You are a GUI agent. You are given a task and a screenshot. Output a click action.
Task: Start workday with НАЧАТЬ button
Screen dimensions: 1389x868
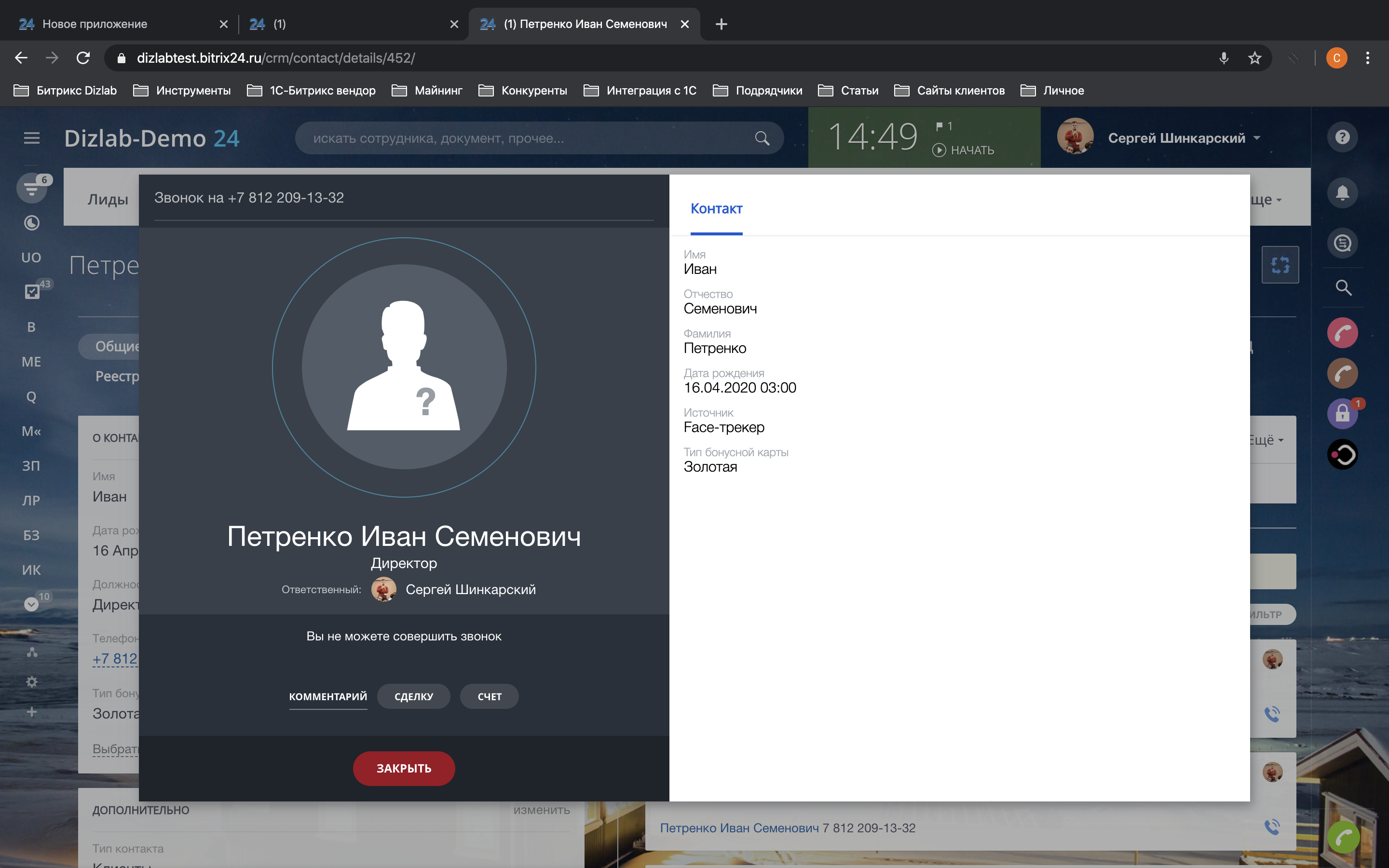pos(964,150)
